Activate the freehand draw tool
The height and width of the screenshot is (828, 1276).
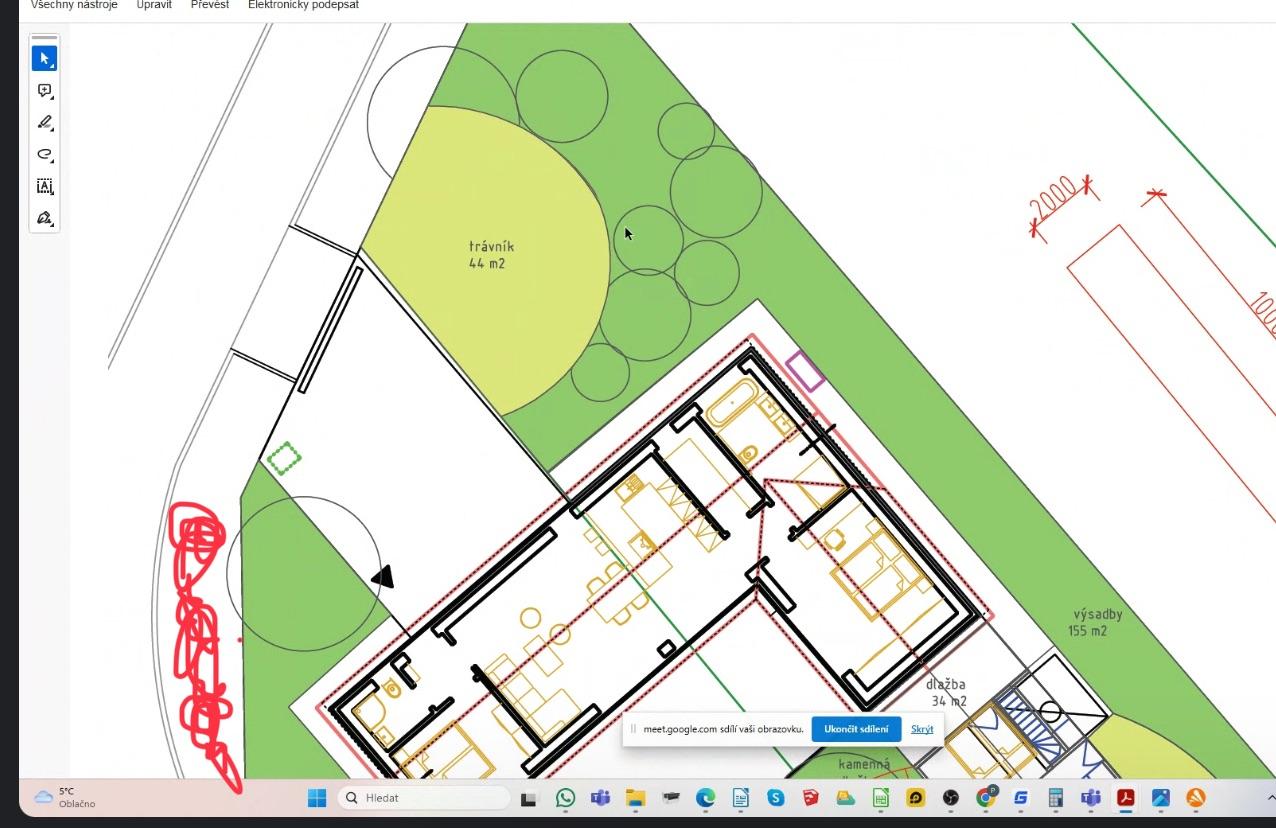pos(44,154)
